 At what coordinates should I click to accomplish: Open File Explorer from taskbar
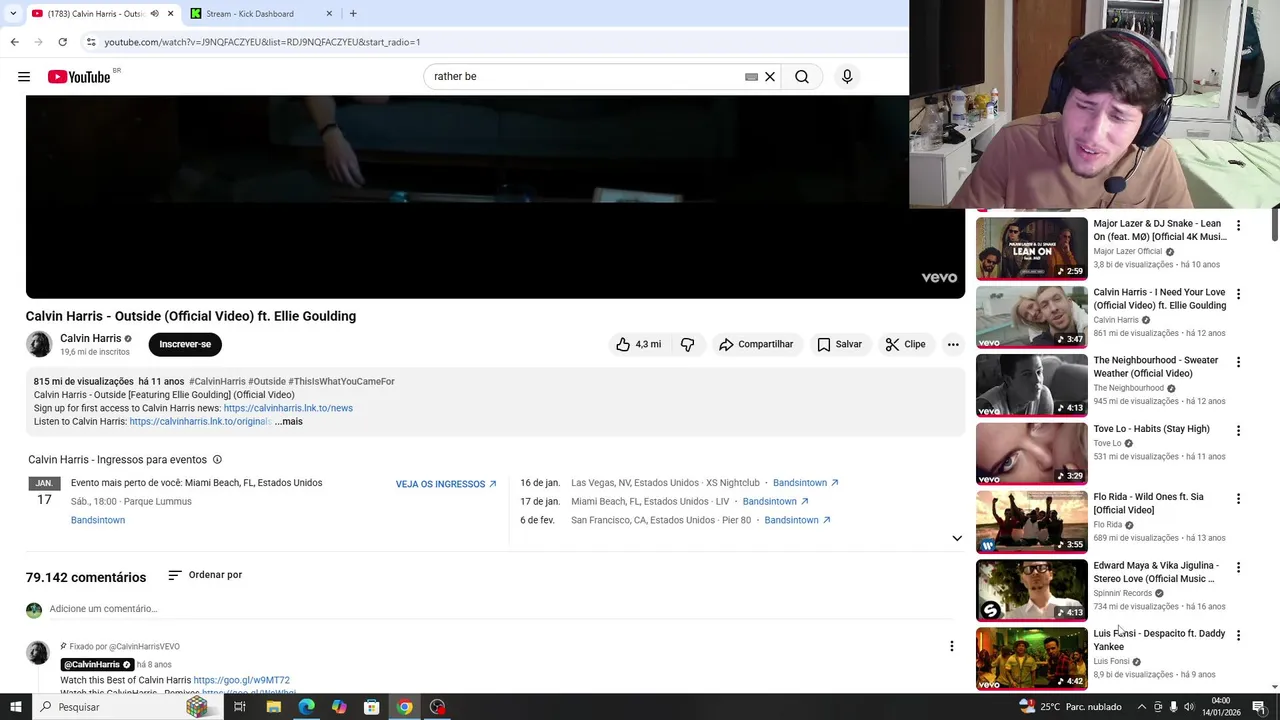[273, 707]
